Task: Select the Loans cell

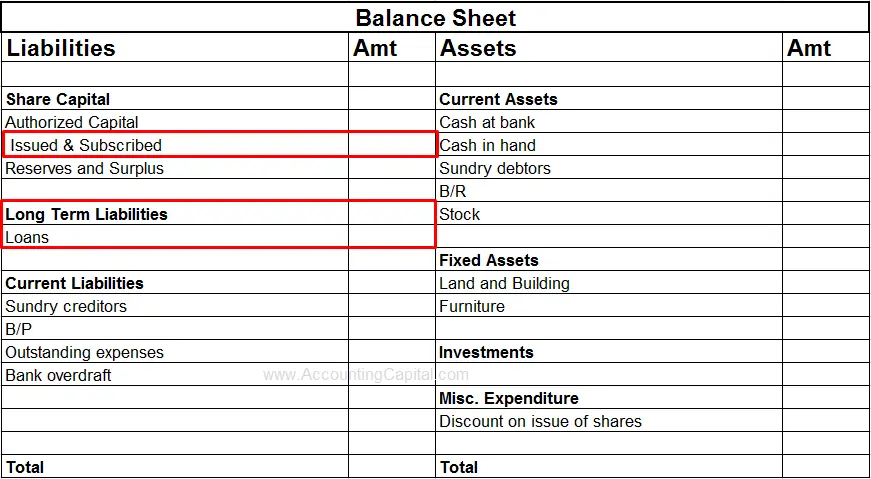Action: point(28,237)
